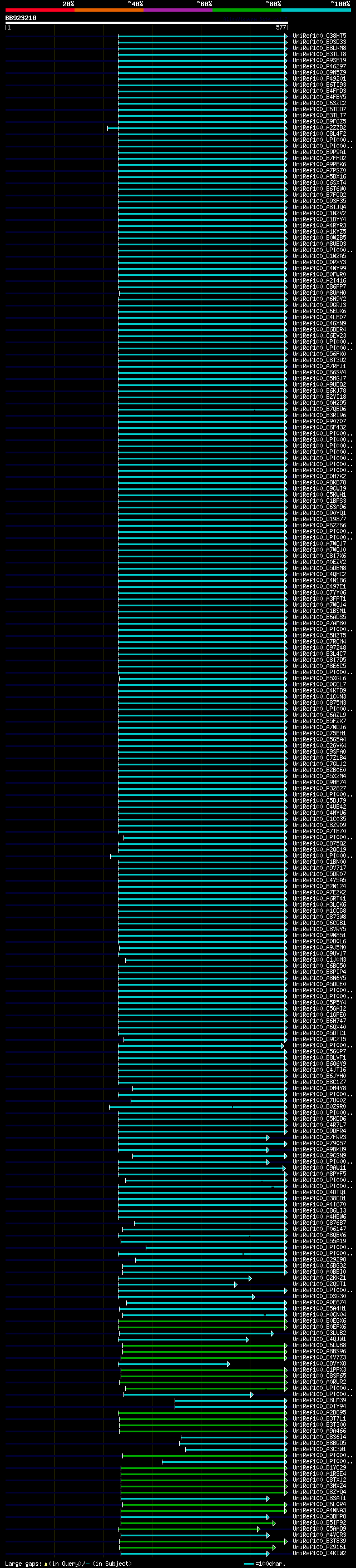Screen dimensions: 356x1568
Task: Click the red 20% identity legend segment
Action: 39,10
